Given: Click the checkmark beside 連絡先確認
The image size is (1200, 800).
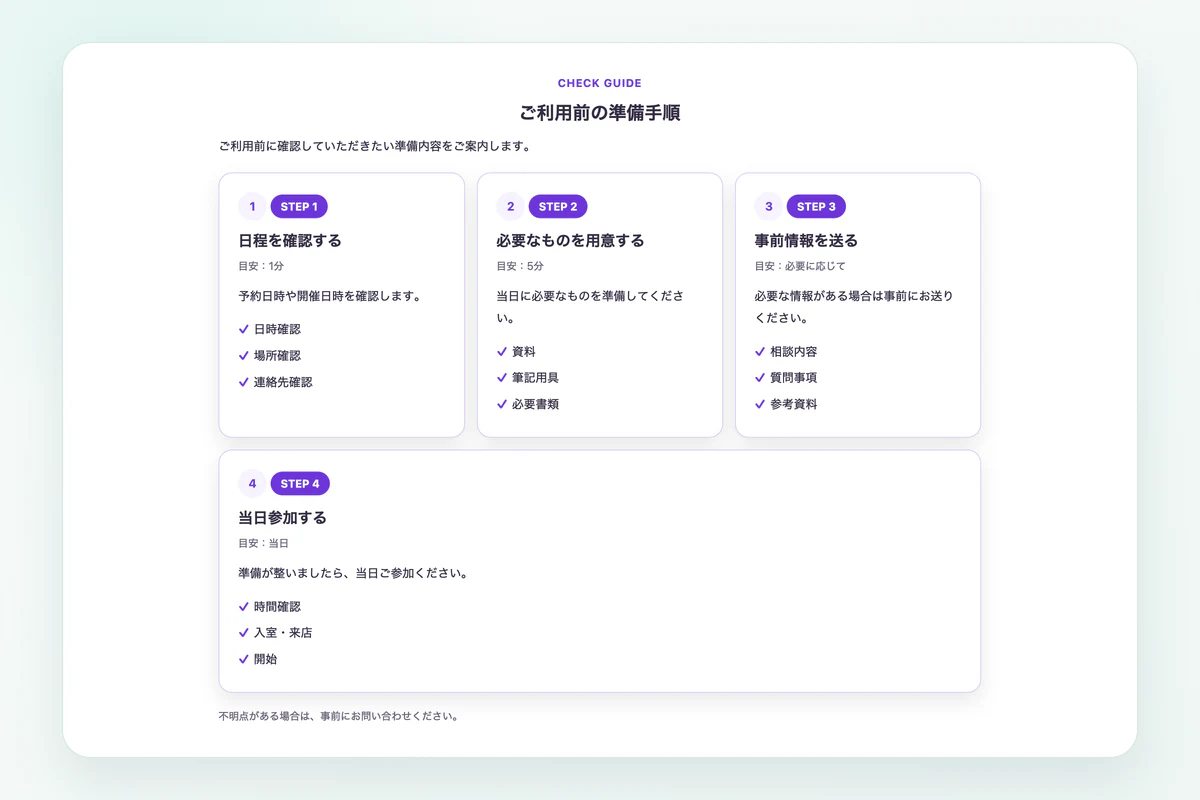Looking at the screenshot, I should [244, 382].
